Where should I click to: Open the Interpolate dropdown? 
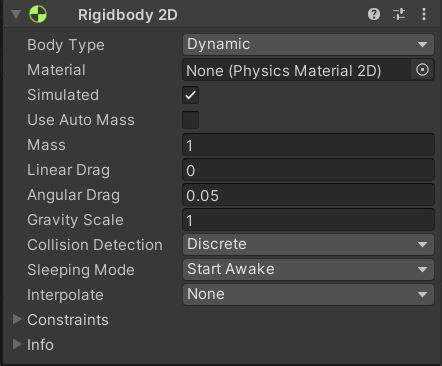point(308,294)
